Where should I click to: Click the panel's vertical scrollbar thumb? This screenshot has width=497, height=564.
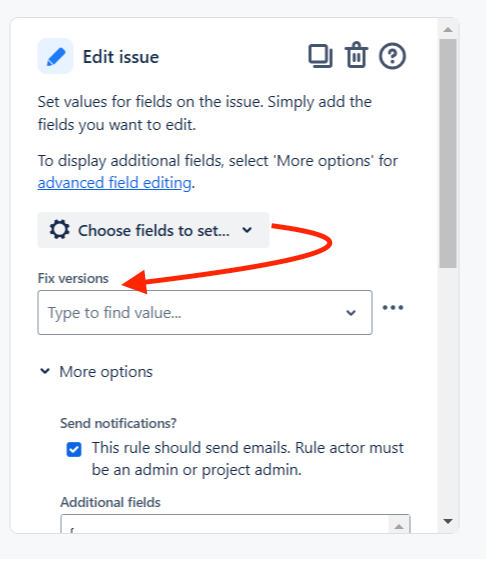click(448, 154)
